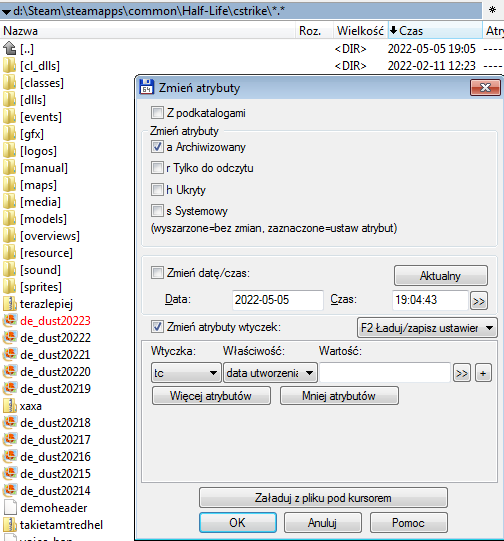Select the dlls folder icon

[10, 100]
